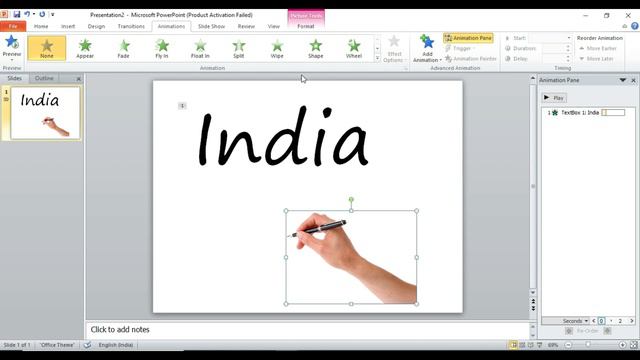Image resolution: width=640 pixels, height=360 pixels.
Task: Apply the Float In animation
Action: point(200,48)
